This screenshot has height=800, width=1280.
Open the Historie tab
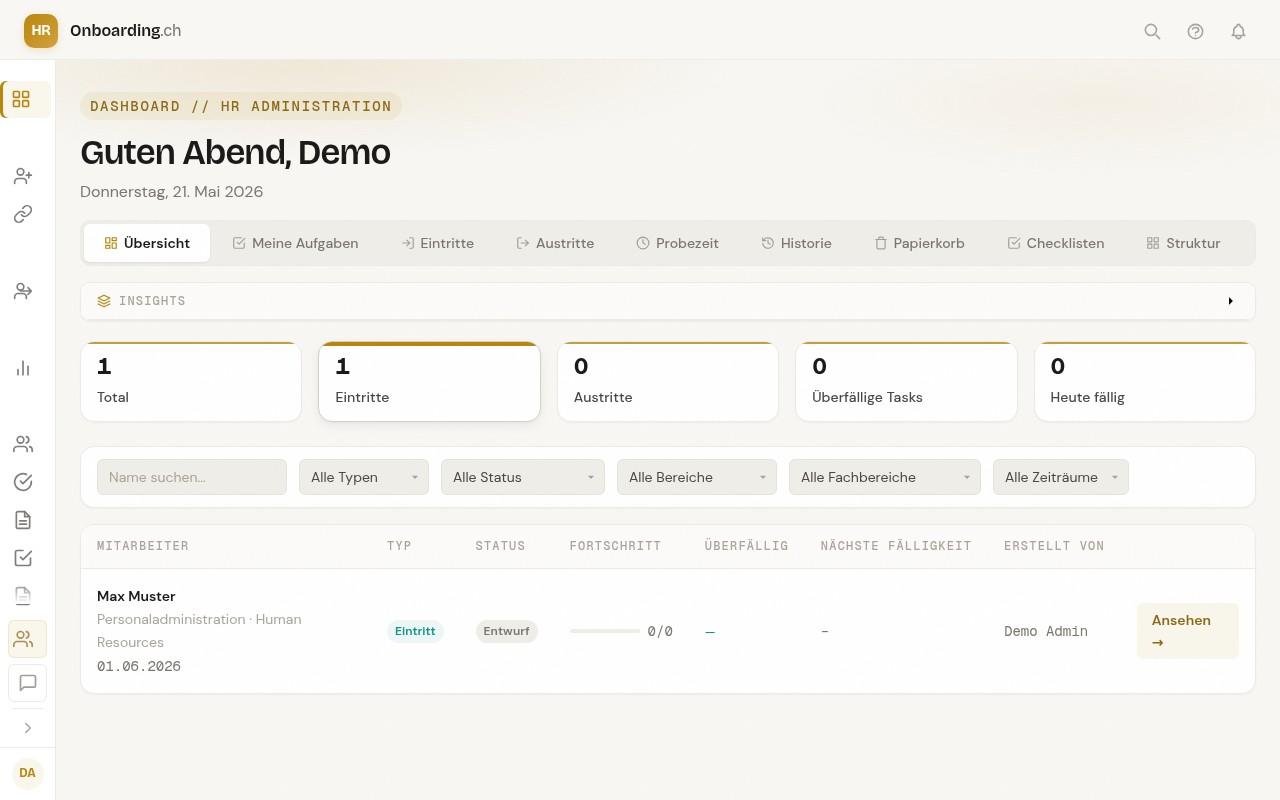click(796, 243)
